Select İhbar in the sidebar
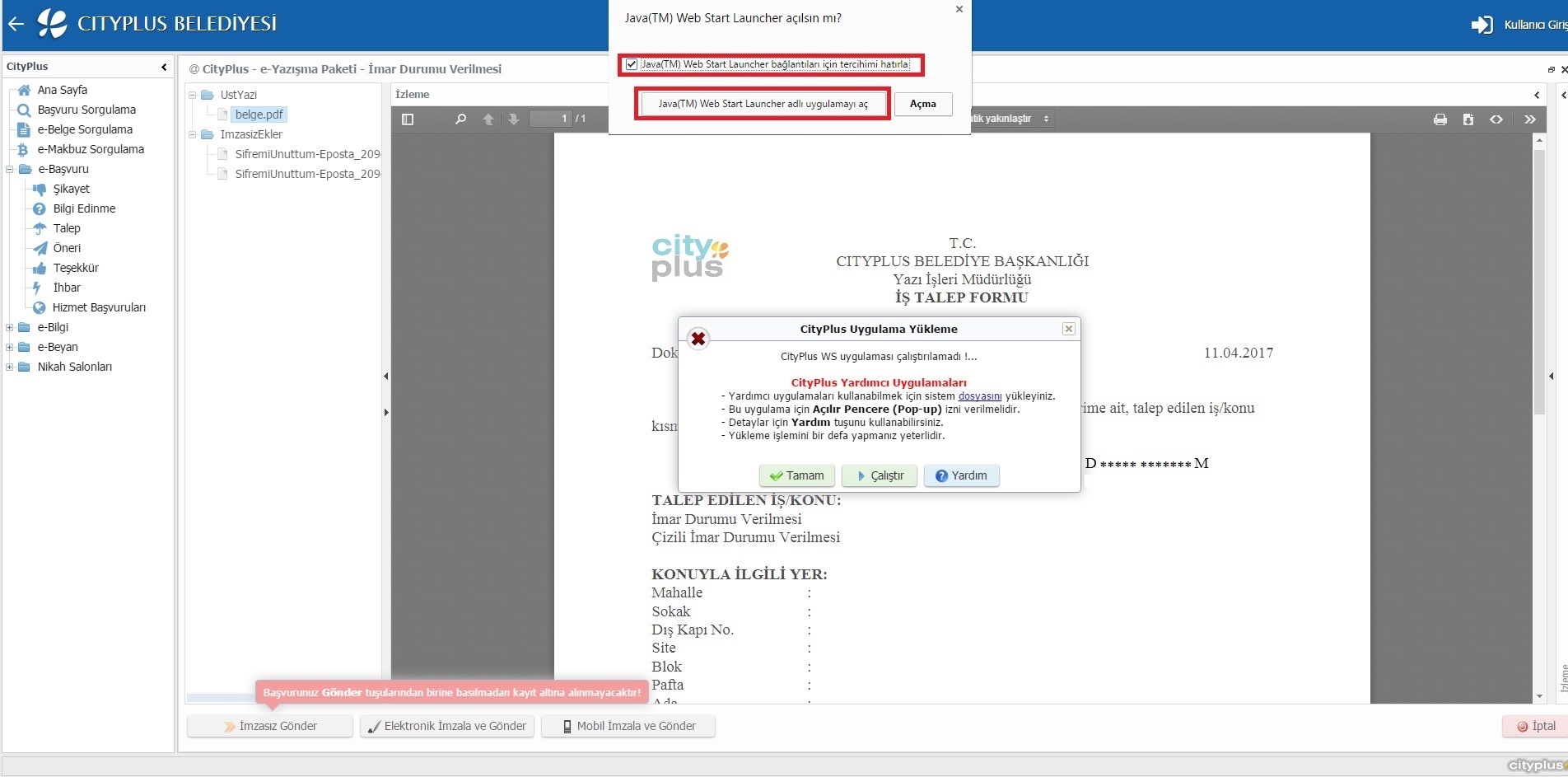This screenshot has height=777, width=1568. point(67,288)
